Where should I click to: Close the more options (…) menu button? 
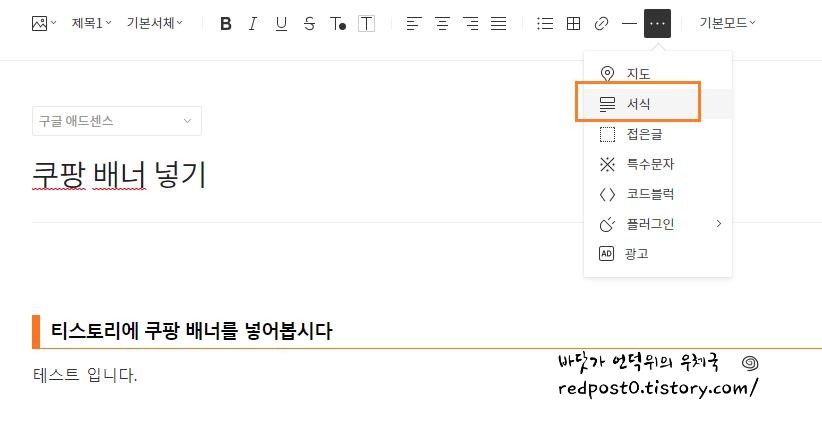tap(657, 24)
